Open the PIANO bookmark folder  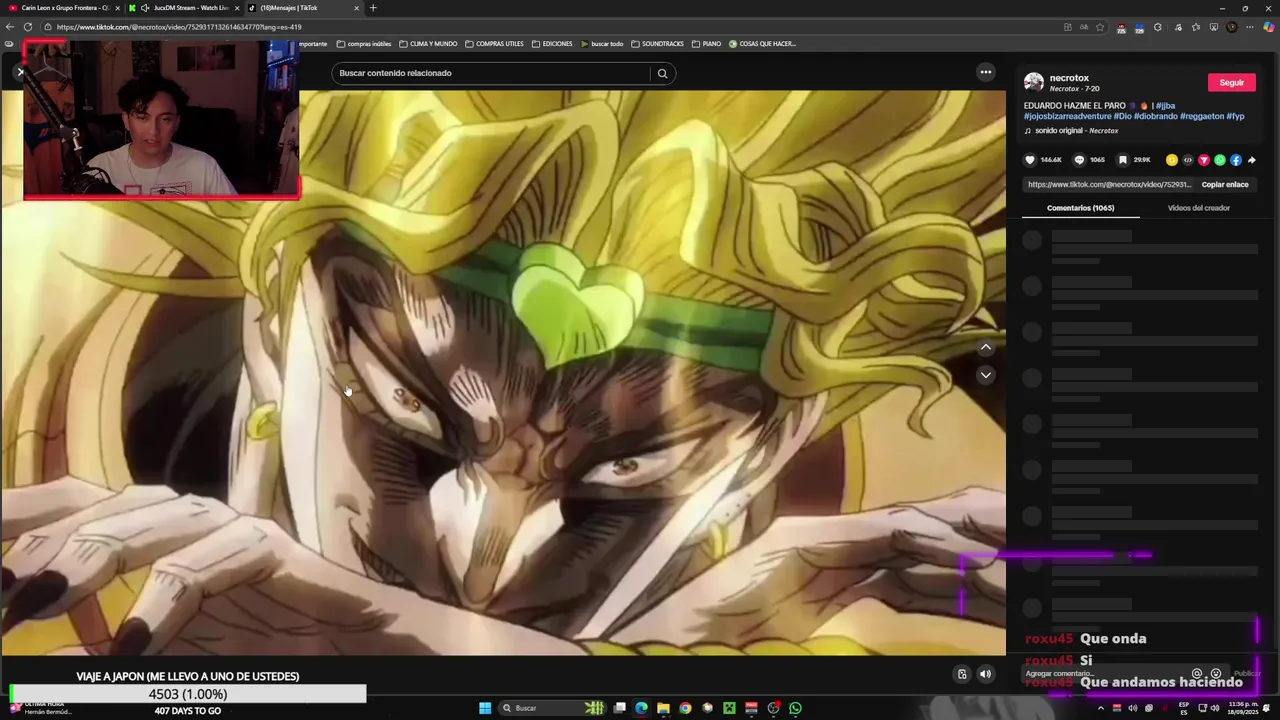(706, 44)
